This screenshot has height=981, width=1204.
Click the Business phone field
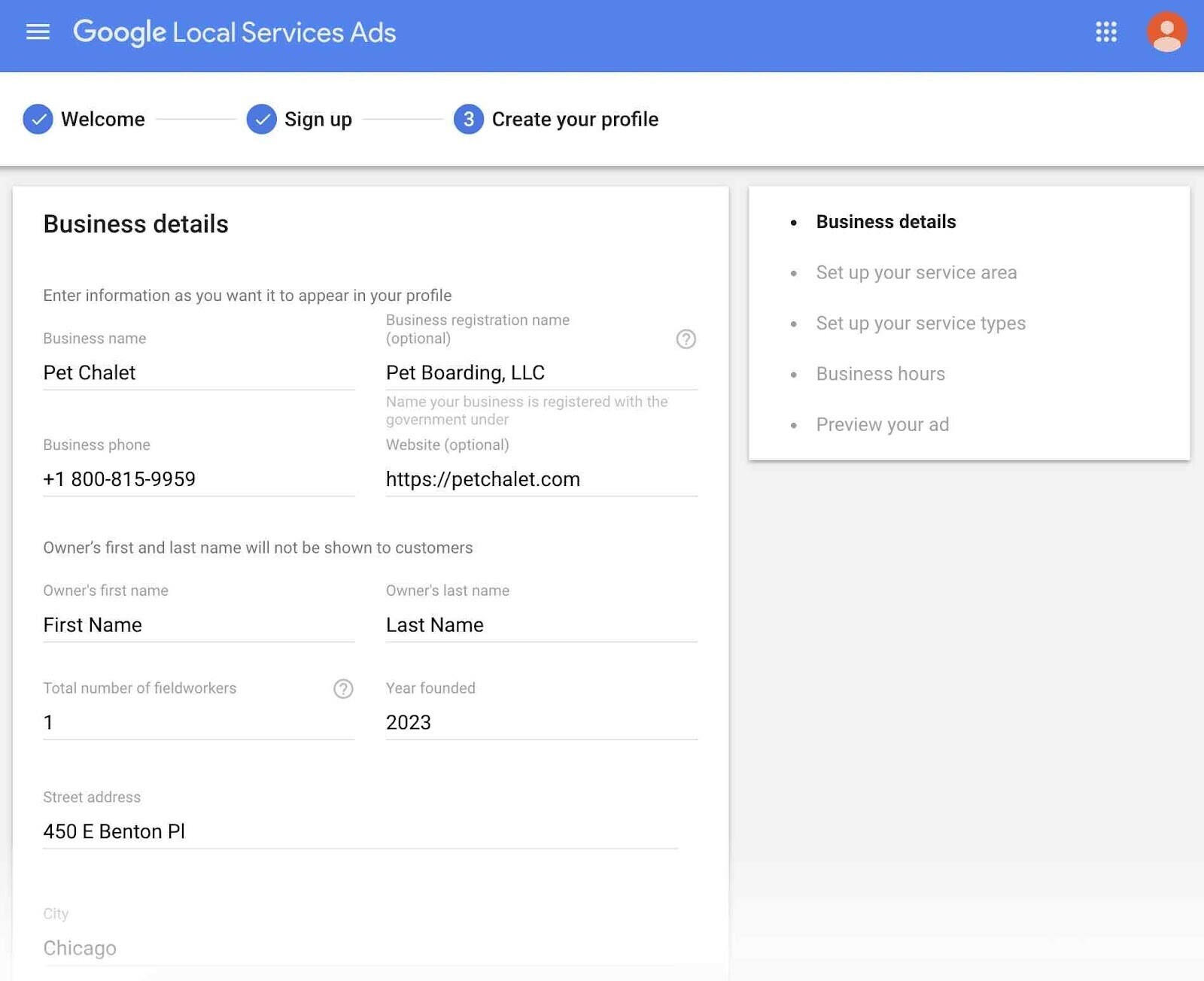coord(198,479)
